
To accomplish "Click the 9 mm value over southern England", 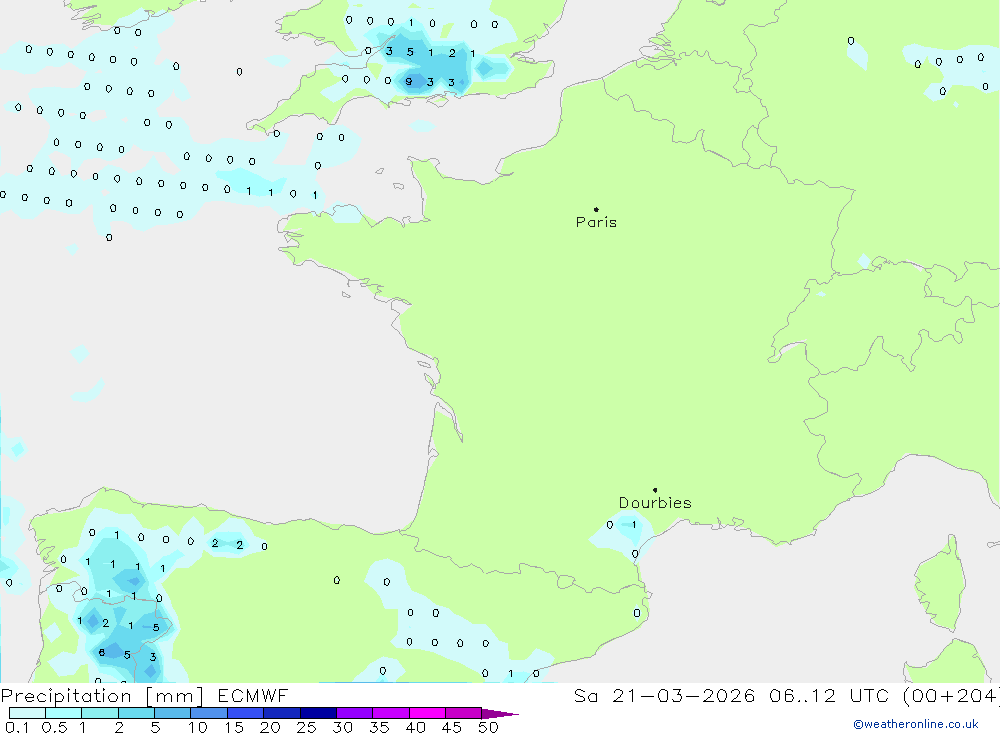I will (408, 82).
